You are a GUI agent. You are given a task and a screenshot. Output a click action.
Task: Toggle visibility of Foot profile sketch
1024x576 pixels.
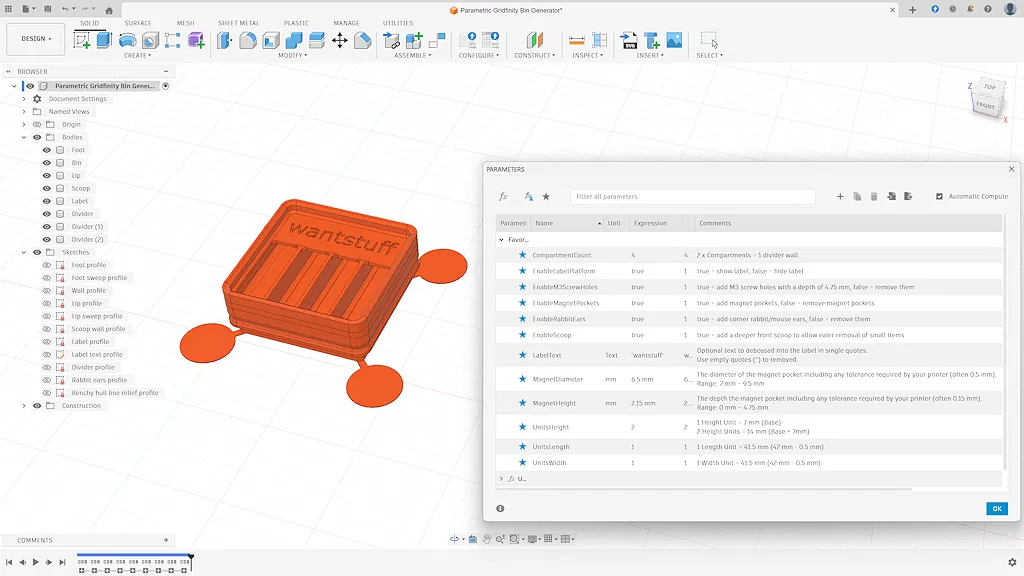click(x=46, y=265)
